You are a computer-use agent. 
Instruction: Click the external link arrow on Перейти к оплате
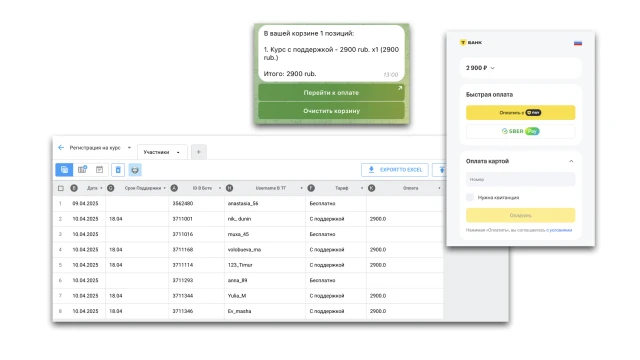[400, 88]
